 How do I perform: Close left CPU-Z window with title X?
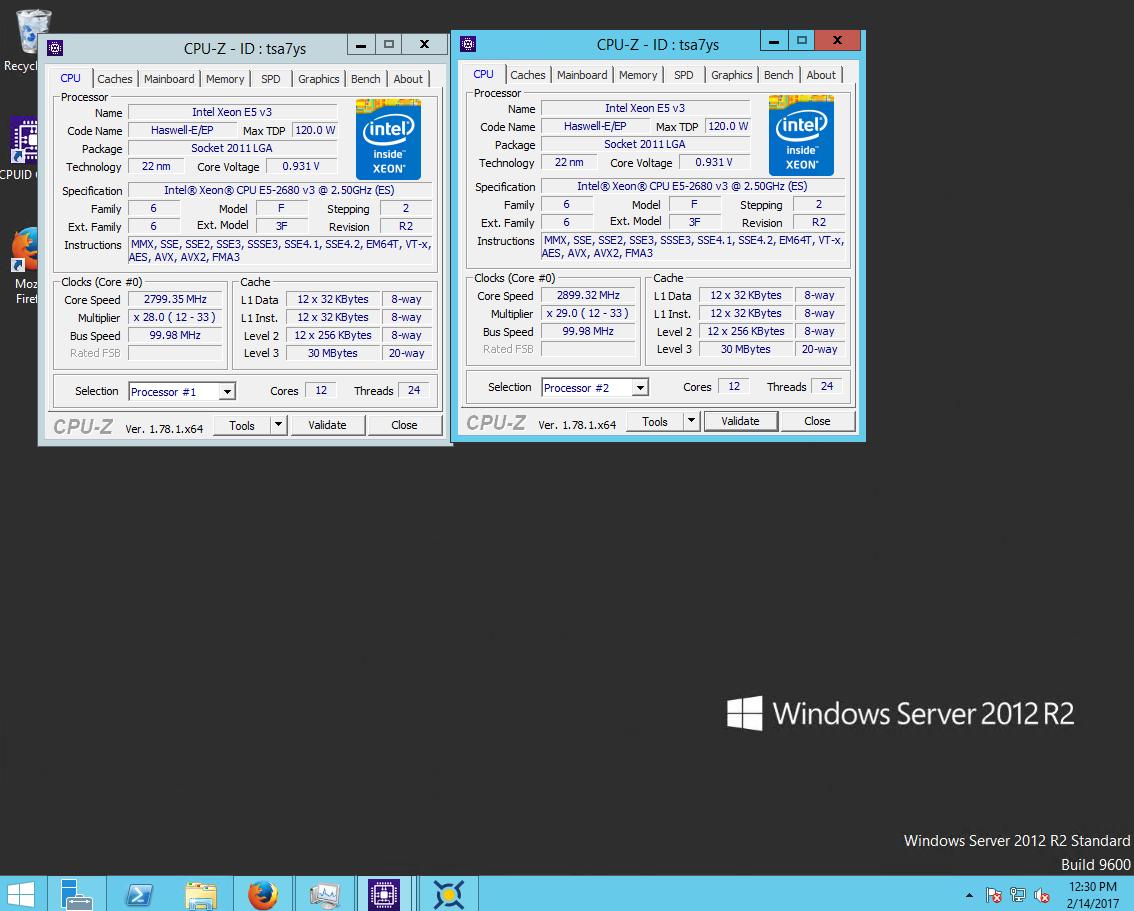point(425,45)
